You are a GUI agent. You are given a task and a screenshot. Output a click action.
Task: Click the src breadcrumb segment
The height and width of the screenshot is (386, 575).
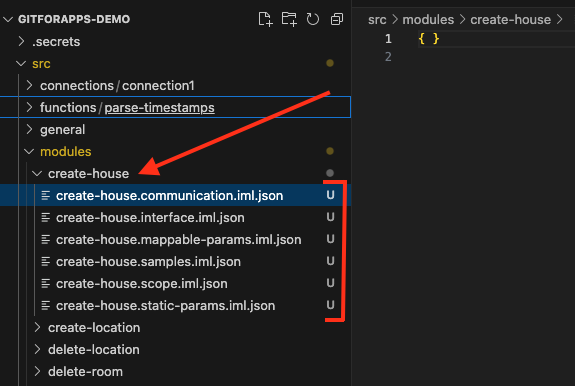click(x=377, y=19)
